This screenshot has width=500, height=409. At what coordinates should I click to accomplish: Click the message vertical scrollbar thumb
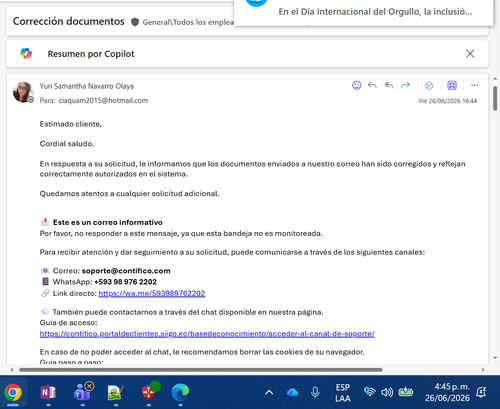[x=495, y=98]
